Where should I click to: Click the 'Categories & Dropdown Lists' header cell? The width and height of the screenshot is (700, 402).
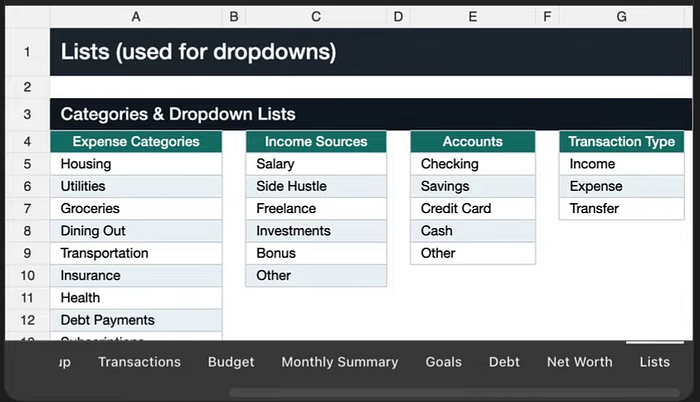pos(371,114)
